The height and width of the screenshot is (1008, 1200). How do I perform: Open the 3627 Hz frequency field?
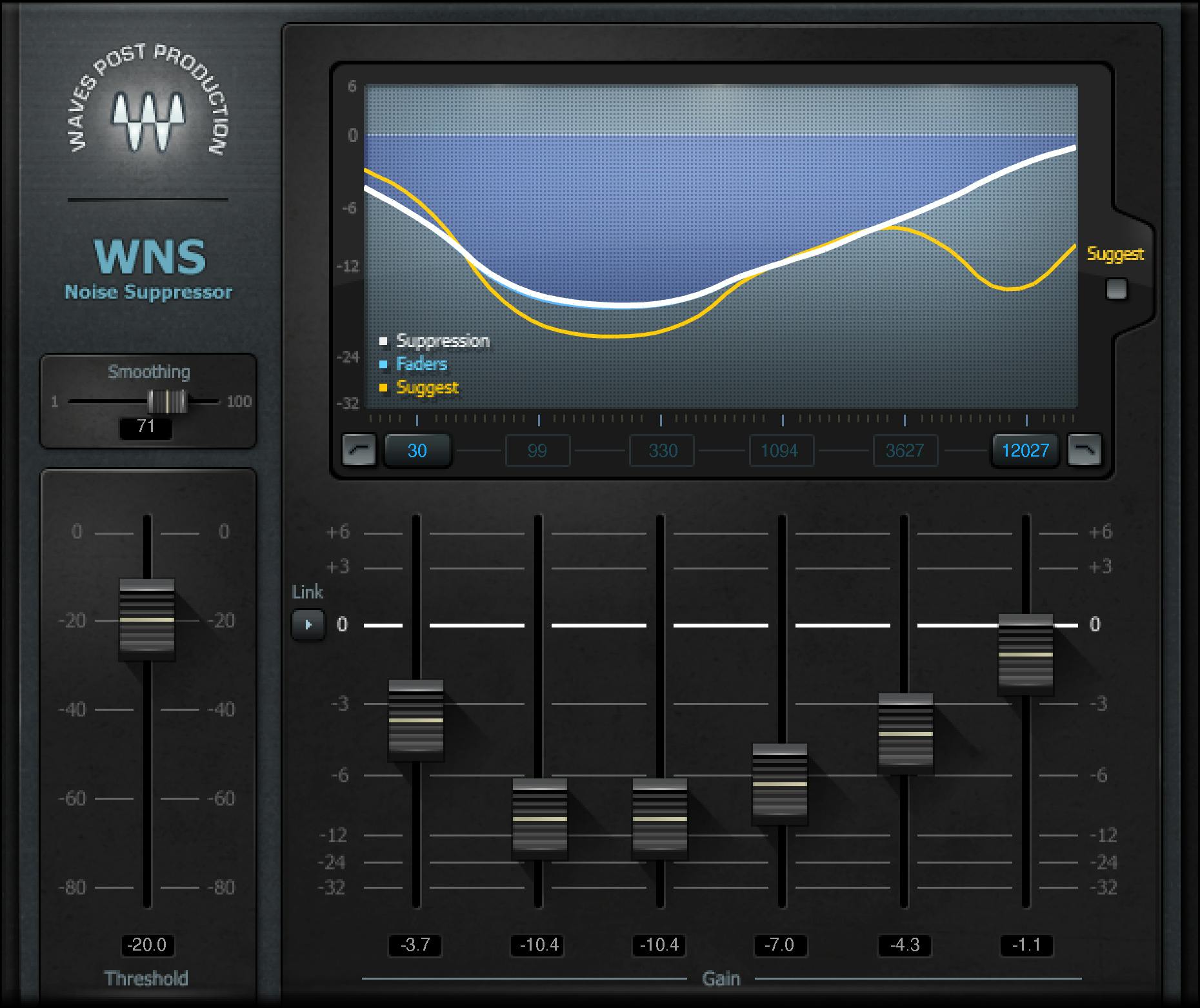pos(904,450)
